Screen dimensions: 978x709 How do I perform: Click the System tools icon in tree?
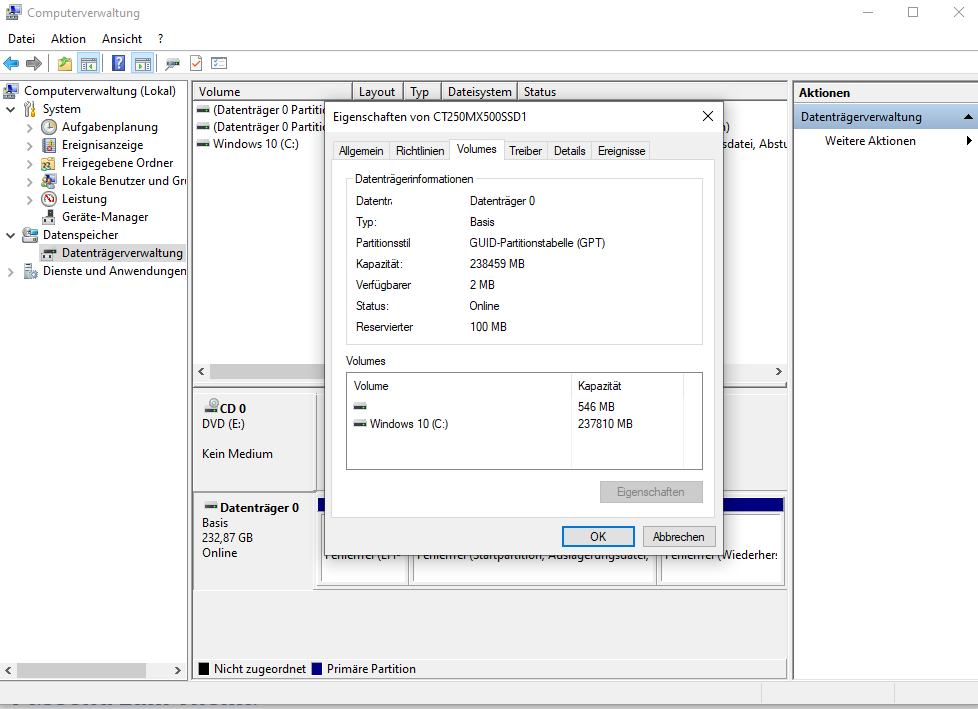(x=30, y=109)
